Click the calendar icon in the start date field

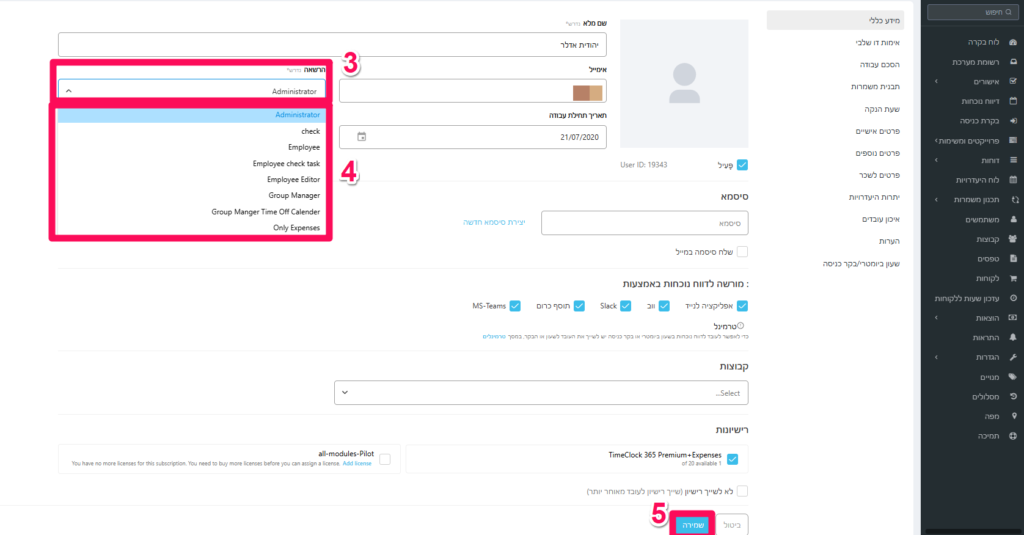click(362, 137)
